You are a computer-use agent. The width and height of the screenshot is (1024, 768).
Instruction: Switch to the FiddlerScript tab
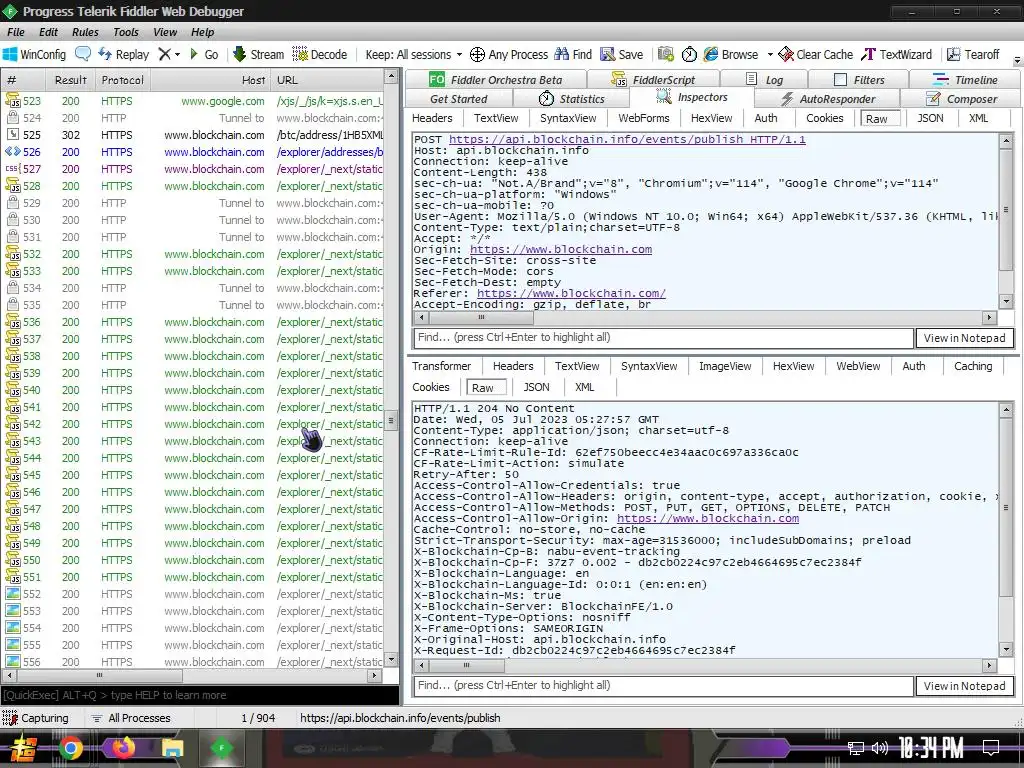click(x=653, y=80)
